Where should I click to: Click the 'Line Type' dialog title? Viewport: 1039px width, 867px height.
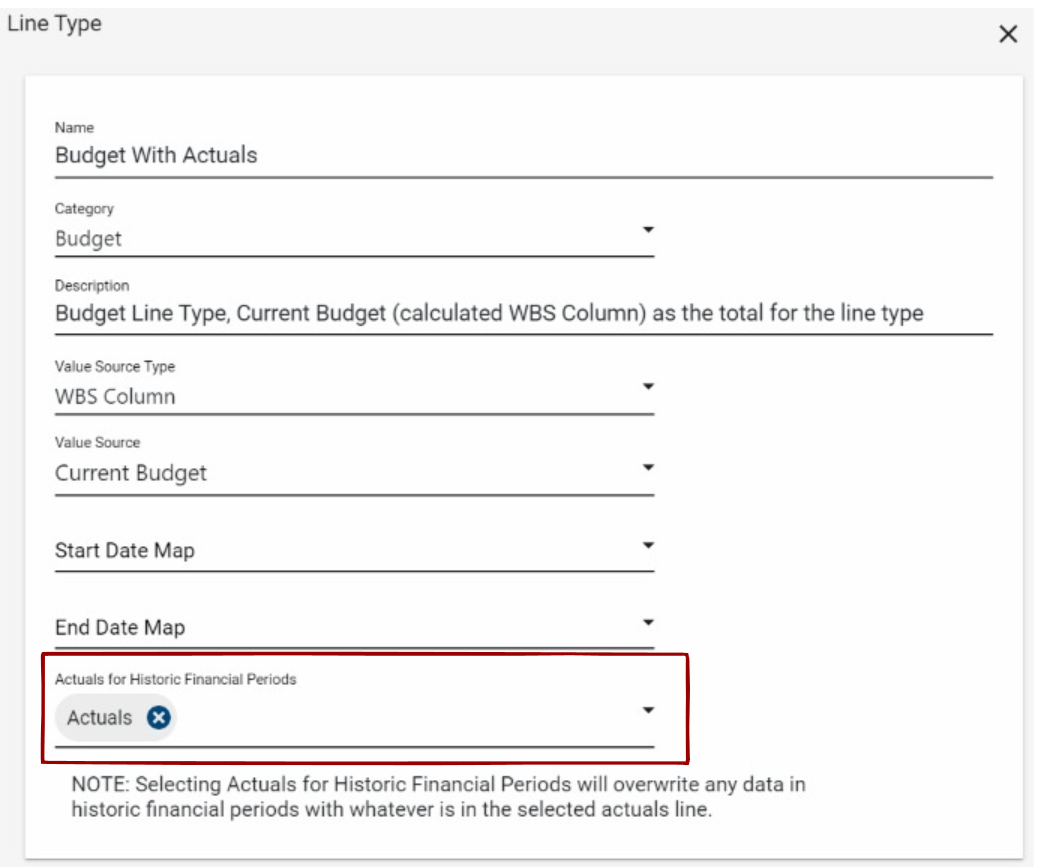pos(54,23)
